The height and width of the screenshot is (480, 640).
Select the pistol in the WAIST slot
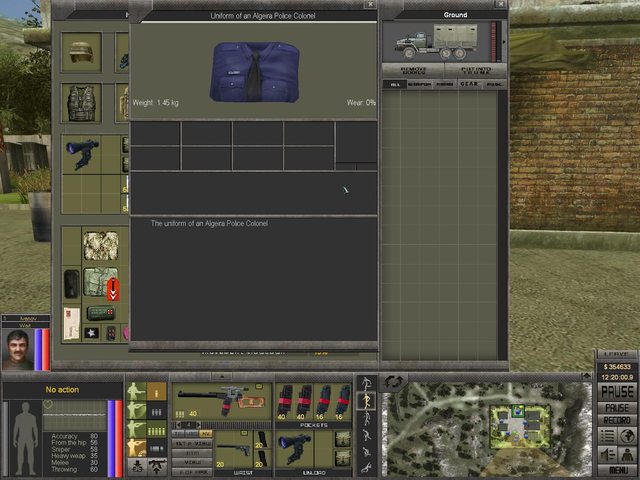pos(234,449)
